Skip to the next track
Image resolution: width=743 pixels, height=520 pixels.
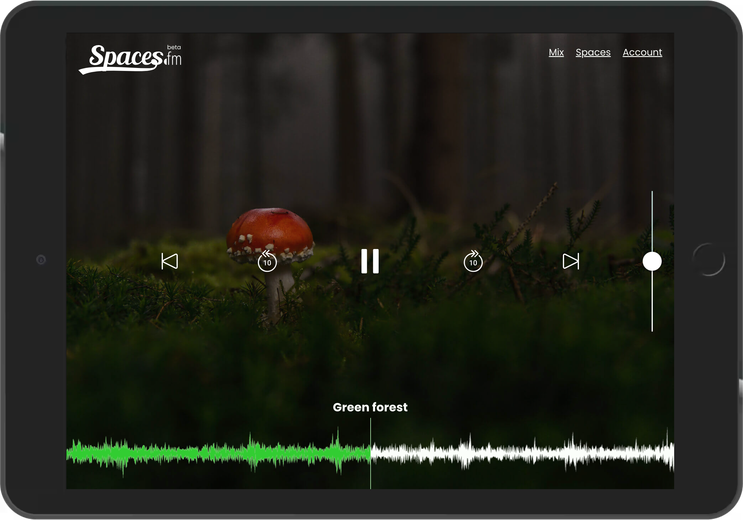[571, 261]
